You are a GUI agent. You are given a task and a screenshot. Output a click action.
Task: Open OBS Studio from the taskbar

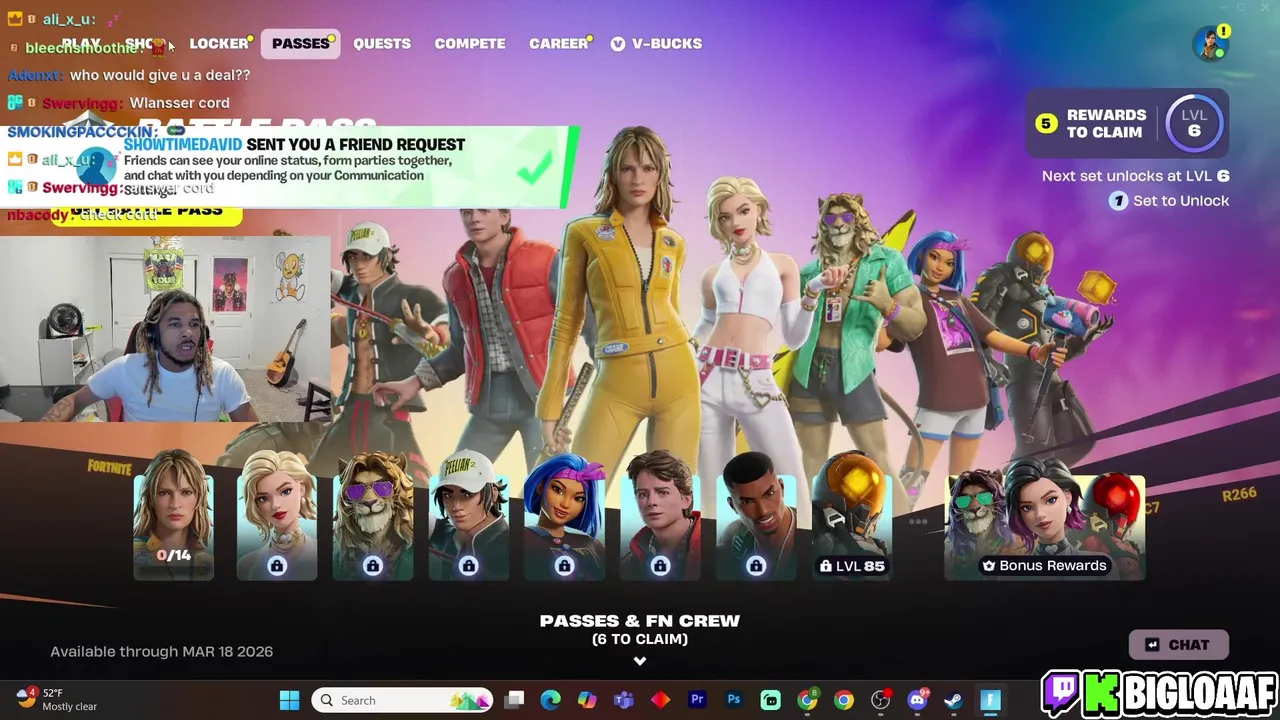pyautogui.click(x=880, y=700)
